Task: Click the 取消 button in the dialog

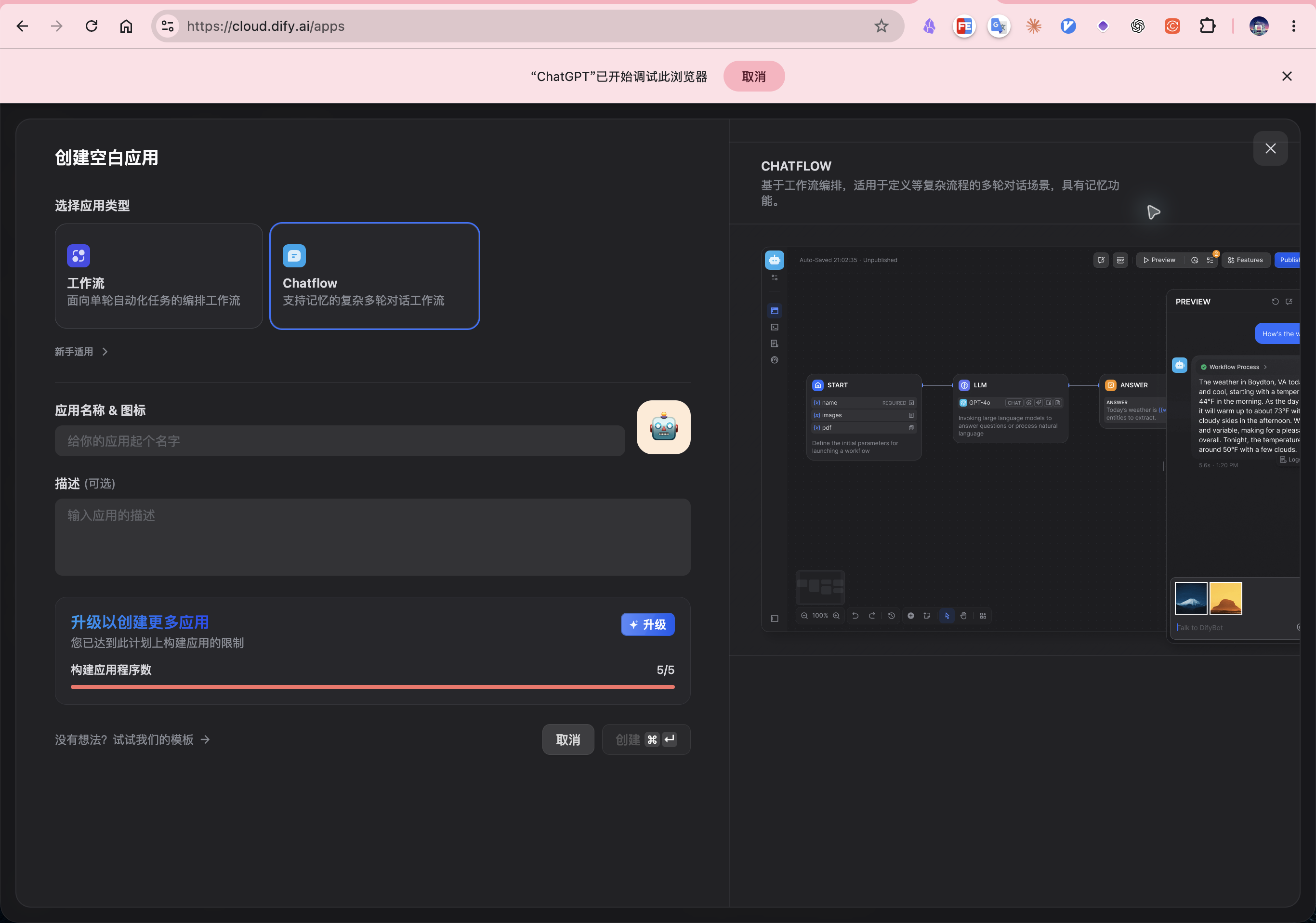Action: pyautogui.click(x=568, y=739)
